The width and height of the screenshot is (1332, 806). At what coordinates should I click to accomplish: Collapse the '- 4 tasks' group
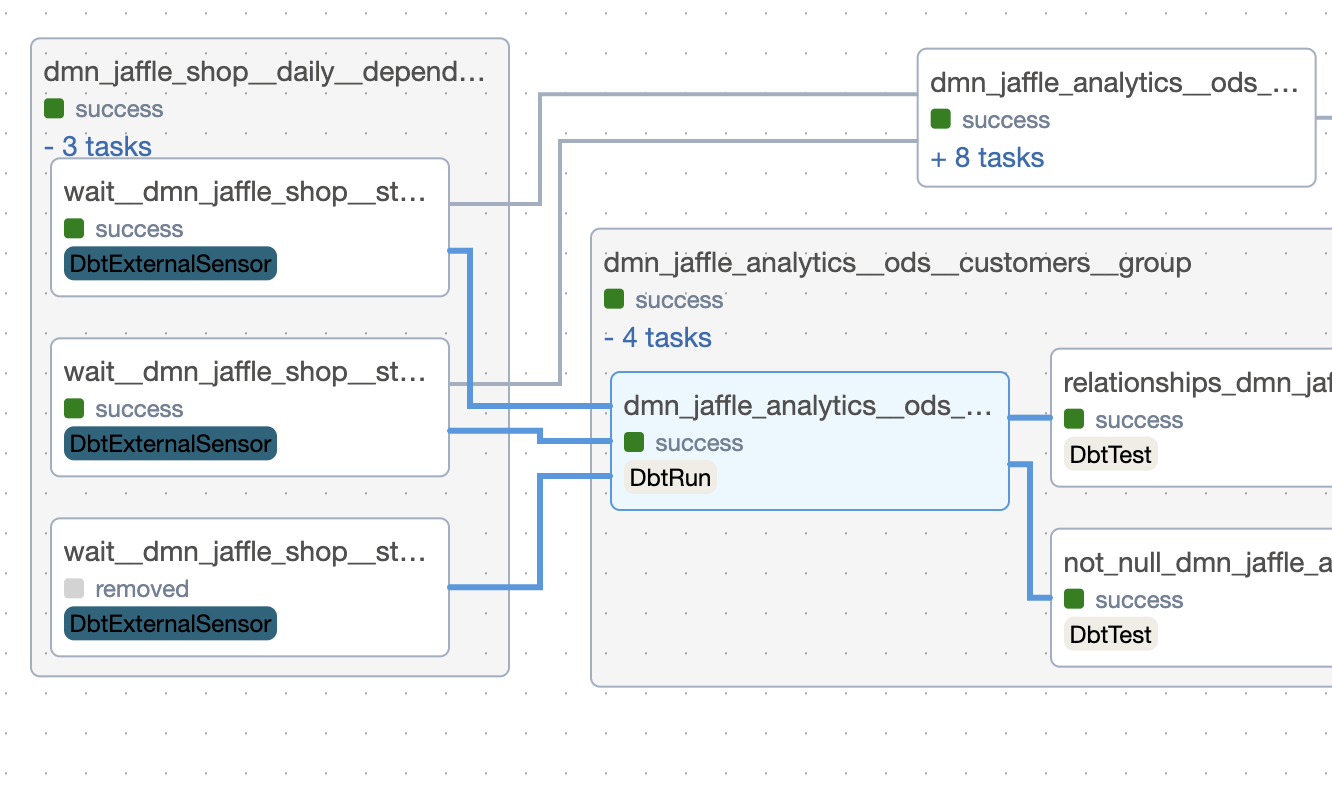pos(658,338)
